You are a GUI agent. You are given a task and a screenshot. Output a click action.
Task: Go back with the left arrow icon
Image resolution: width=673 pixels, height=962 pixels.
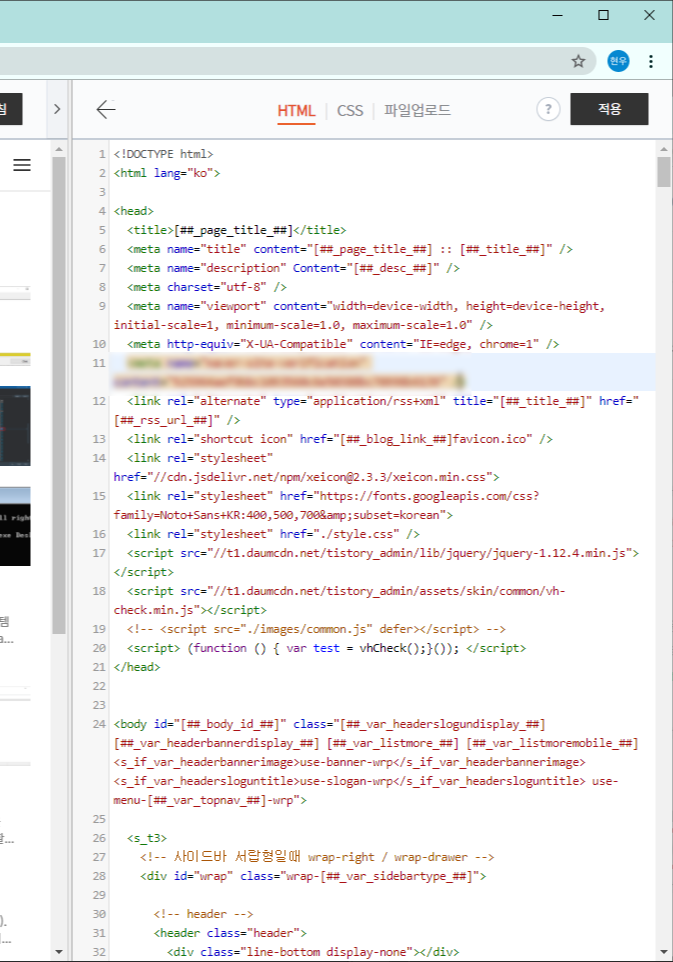point(106,109)
